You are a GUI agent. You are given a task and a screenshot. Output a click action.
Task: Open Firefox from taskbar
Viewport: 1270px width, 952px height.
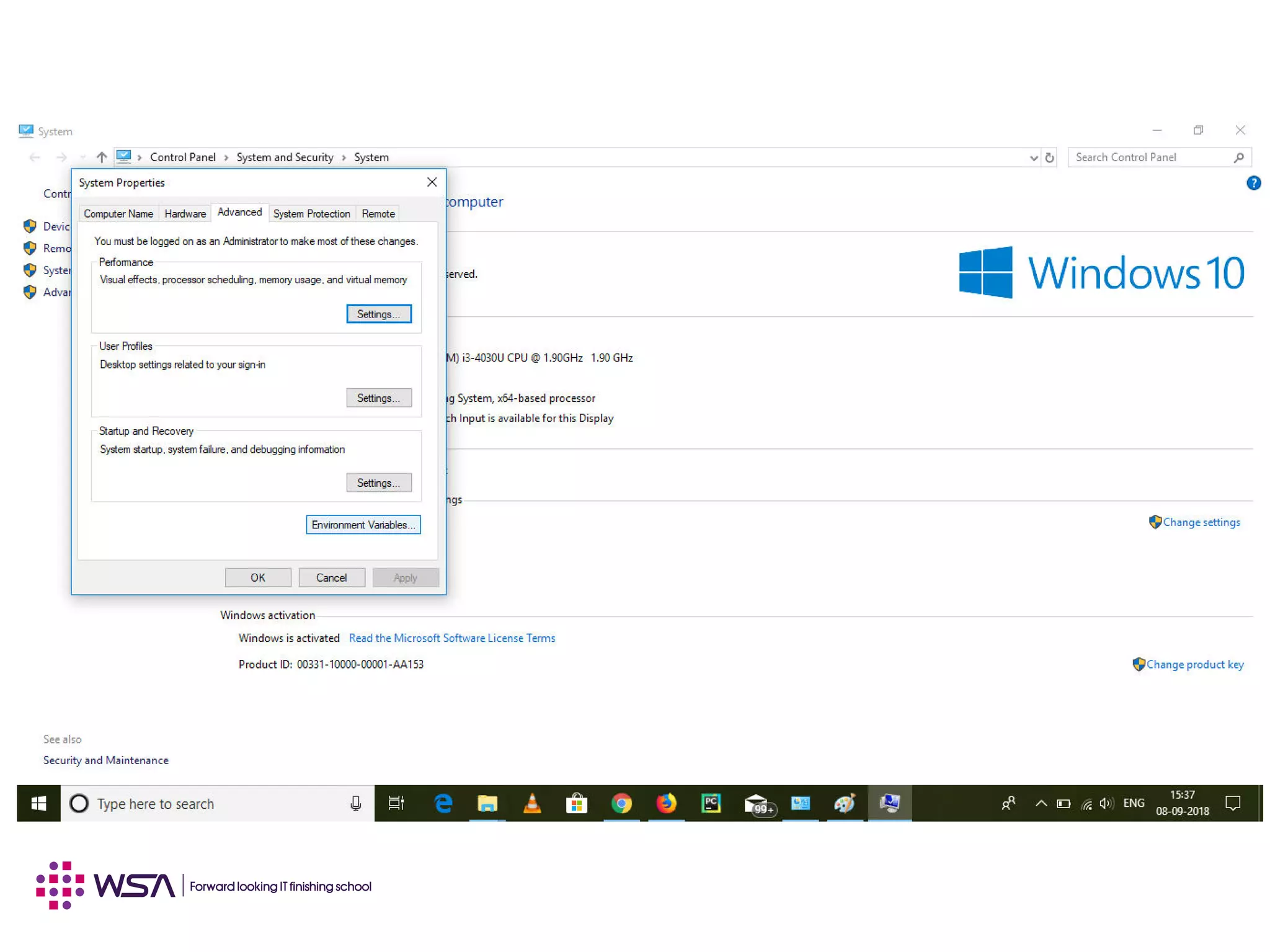click(666, 803)
